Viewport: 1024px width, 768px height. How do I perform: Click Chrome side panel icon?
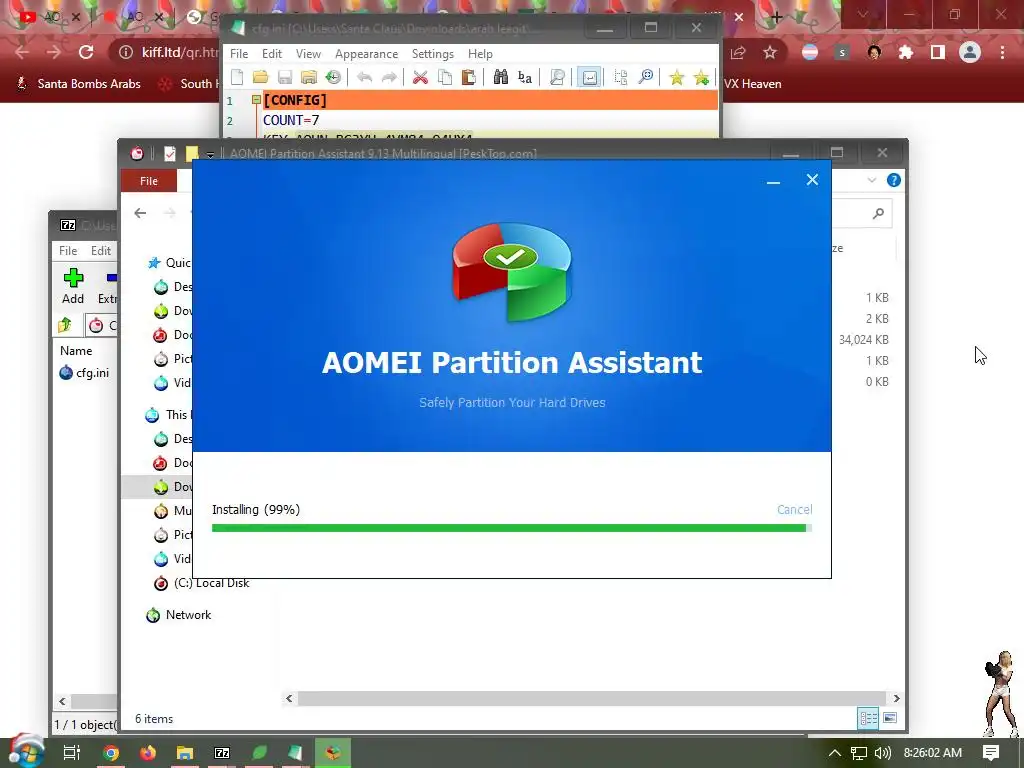[x=938, y=52]
